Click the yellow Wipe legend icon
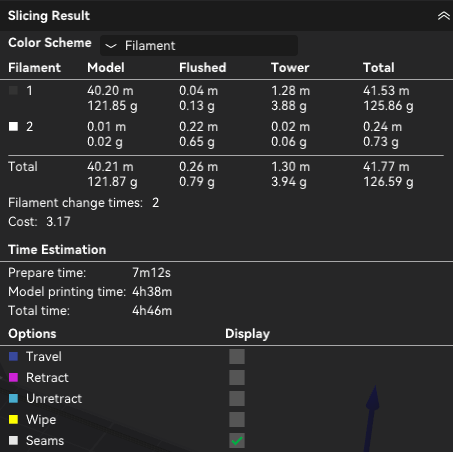The width and height of the screenshot is (453, 452). tap(13, 420)
